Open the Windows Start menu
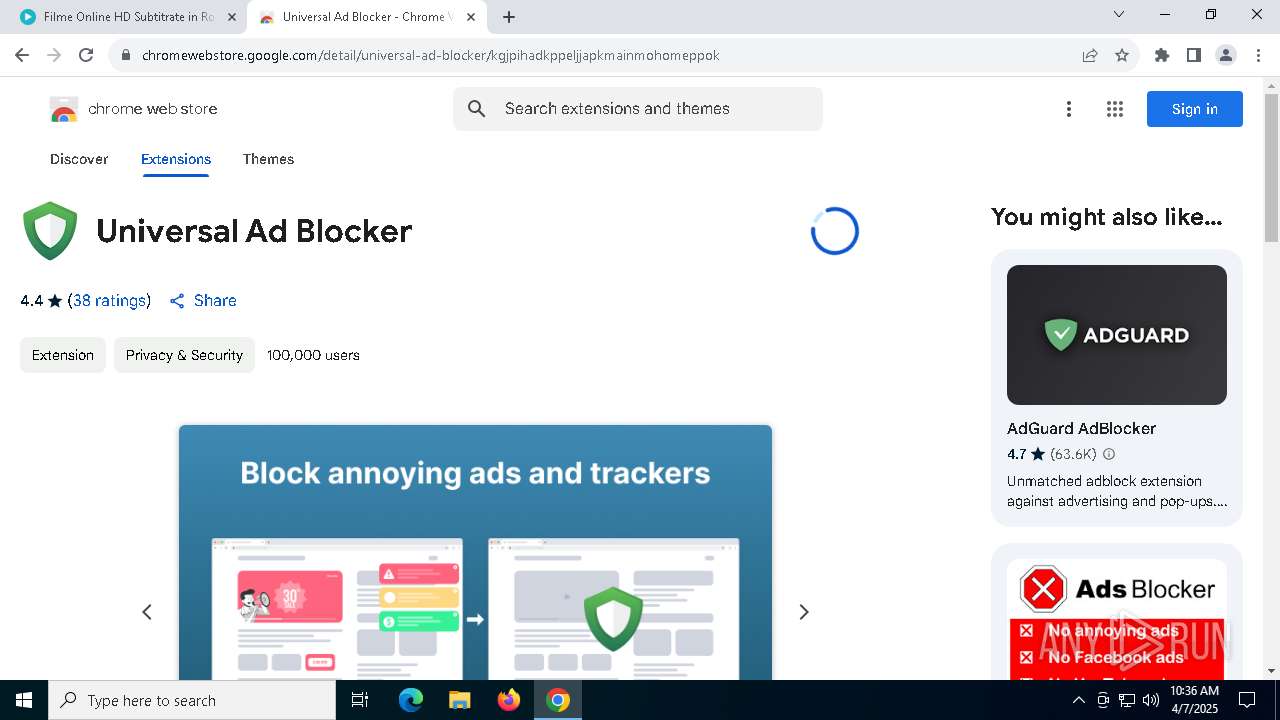1280x720 pixels. click(x=24, y=700)
